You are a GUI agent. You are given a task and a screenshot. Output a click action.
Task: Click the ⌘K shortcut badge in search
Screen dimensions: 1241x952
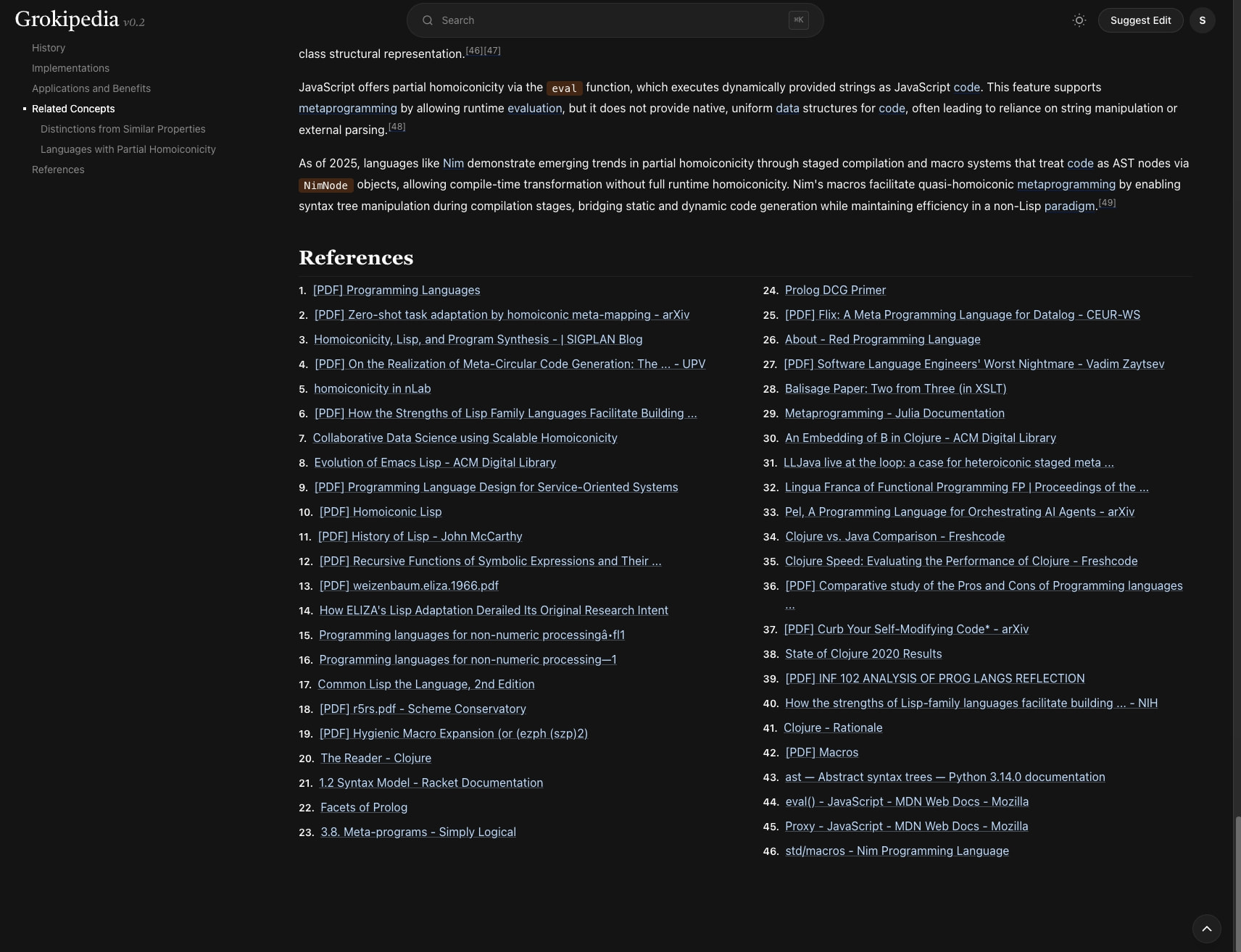[x=798, y=20]
